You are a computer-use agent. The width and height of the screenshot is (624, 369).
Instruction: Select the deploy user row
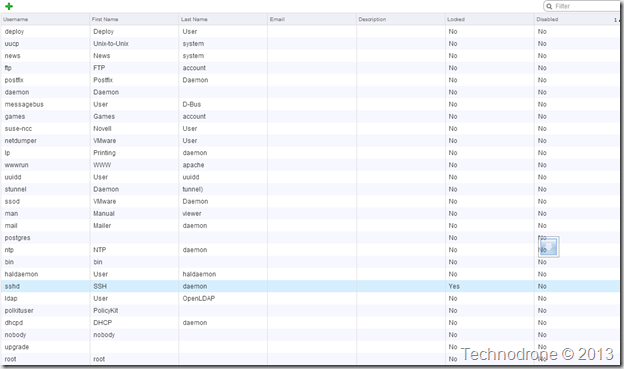(x=310, y=31)
